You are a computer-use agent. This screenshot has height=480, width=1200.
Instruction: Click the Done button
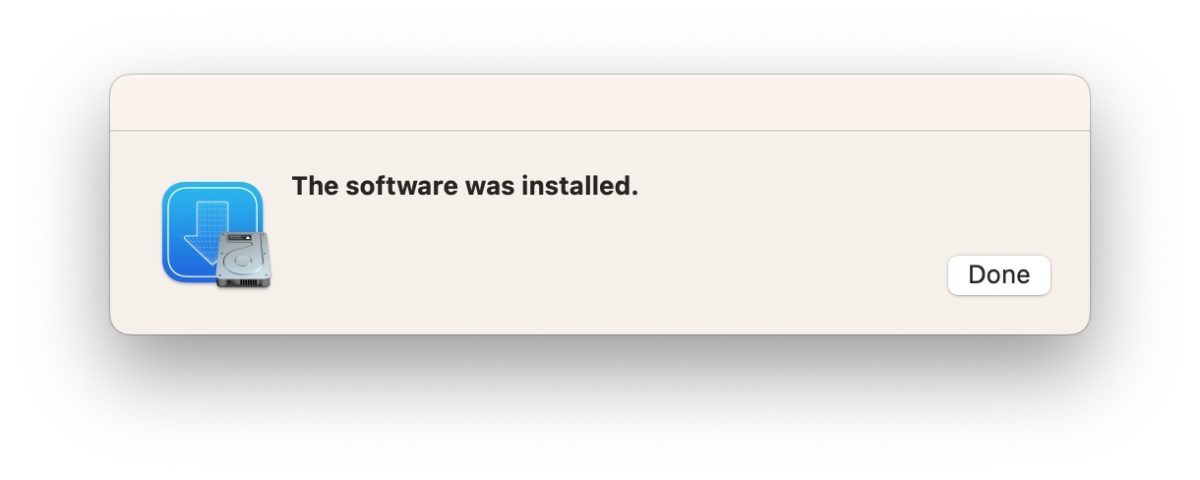click(998, 275)
